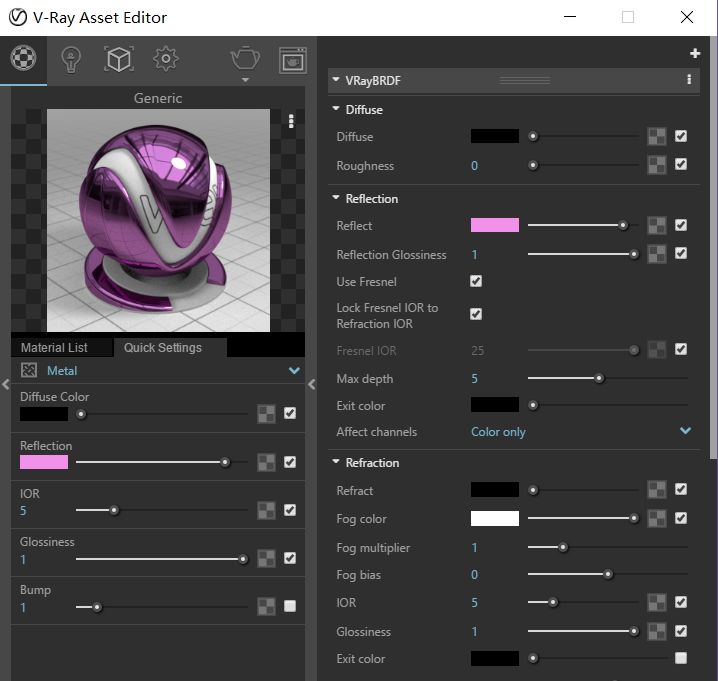Toggle the Fog color texture checkbox
Viewport: 718px width, 681px height.
(681, 518)
